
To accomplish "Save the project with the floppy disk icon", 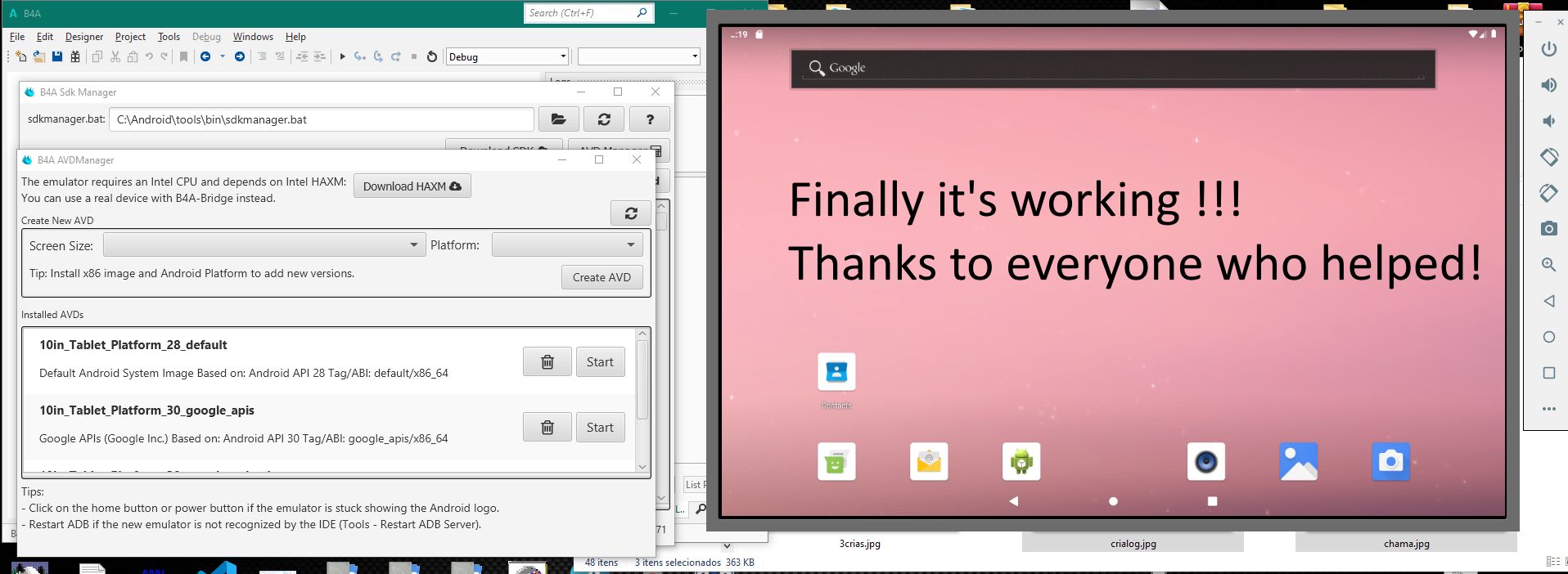I will [57, 56].
